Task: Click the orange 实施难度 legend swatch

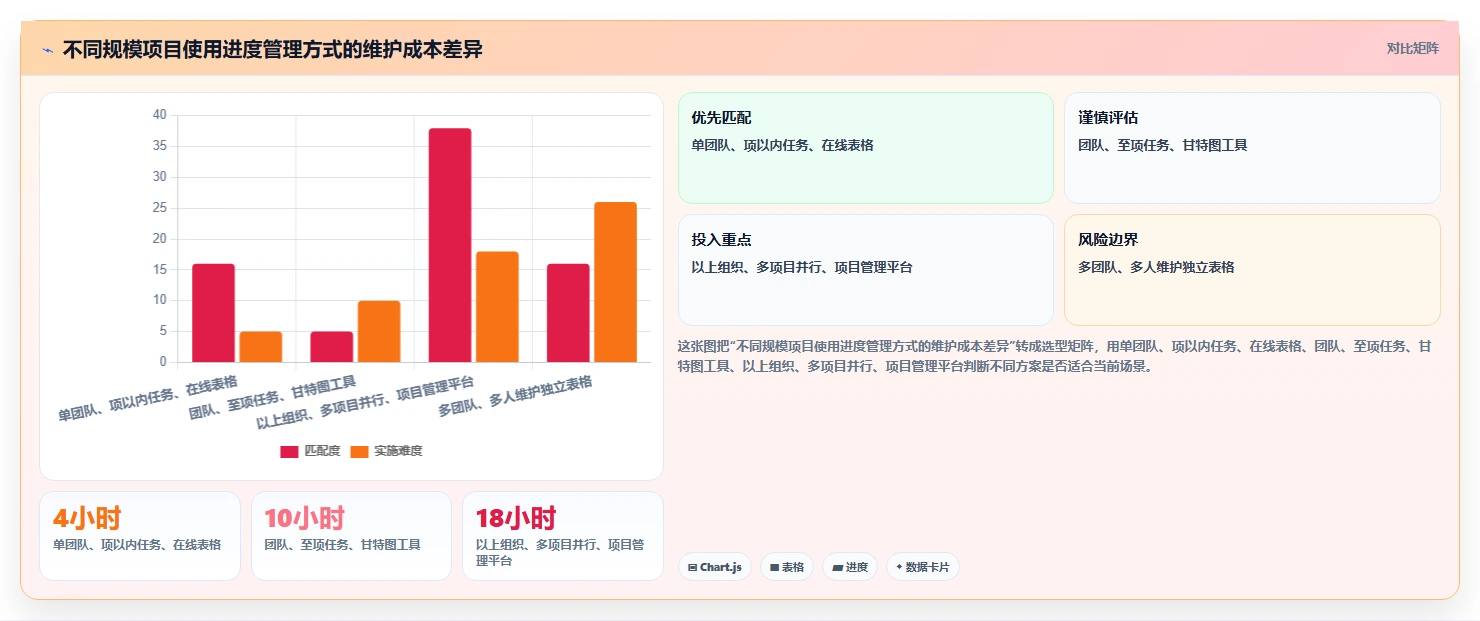Action: click(359, 451)
